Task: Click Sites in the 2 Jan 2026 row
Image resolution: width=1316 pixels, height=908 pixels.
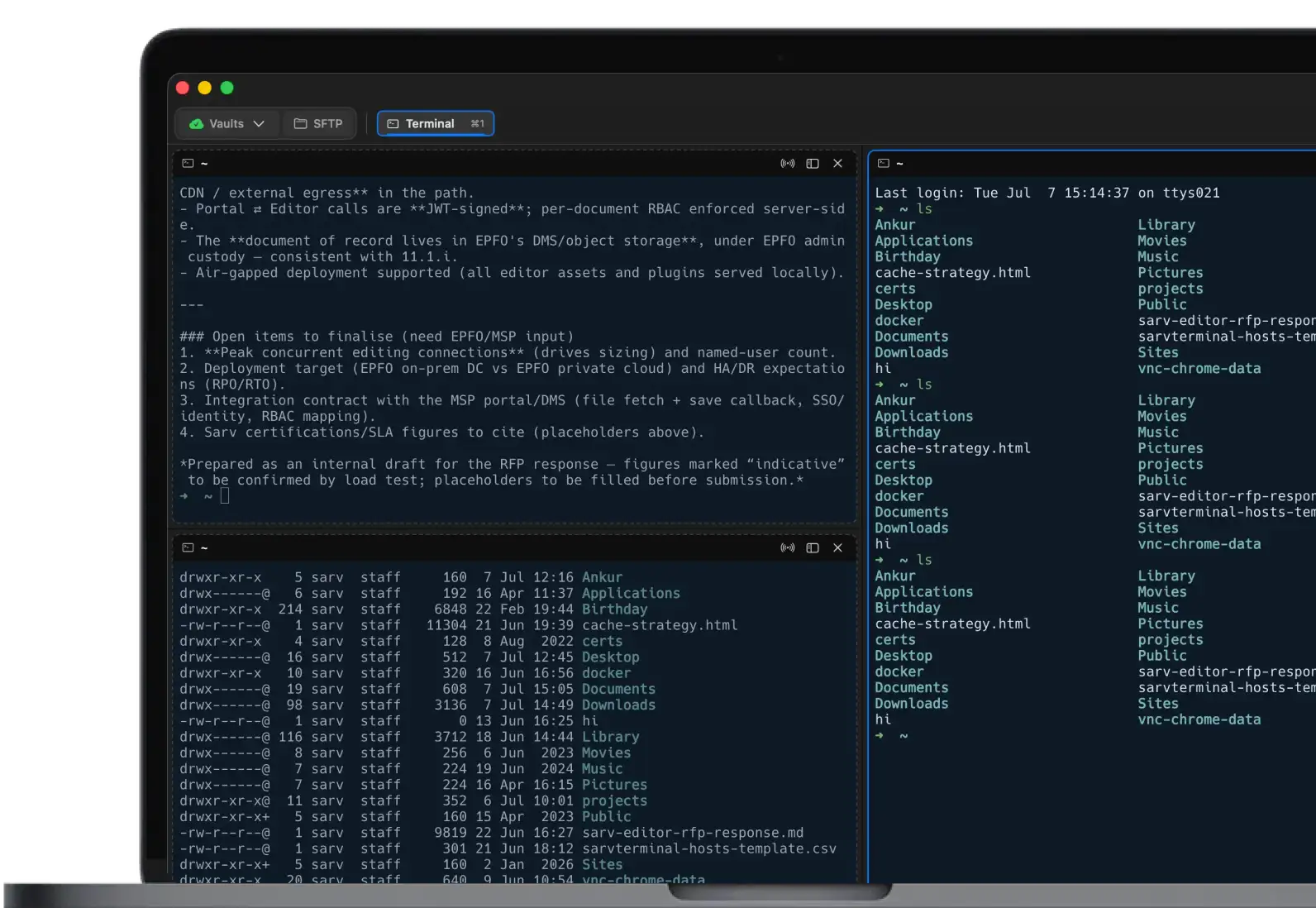Action: click(602, 865)
